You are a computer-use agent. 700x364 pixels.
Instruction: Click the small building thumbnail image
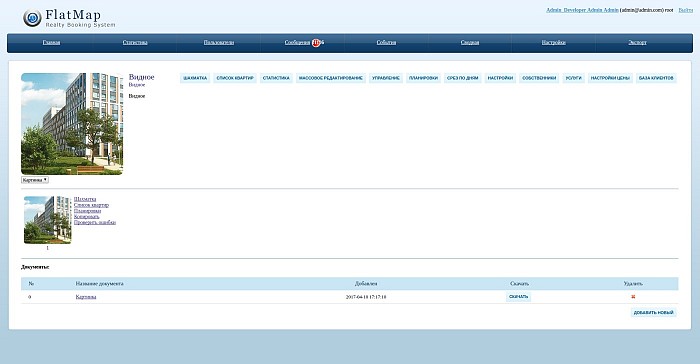[47, 220]
